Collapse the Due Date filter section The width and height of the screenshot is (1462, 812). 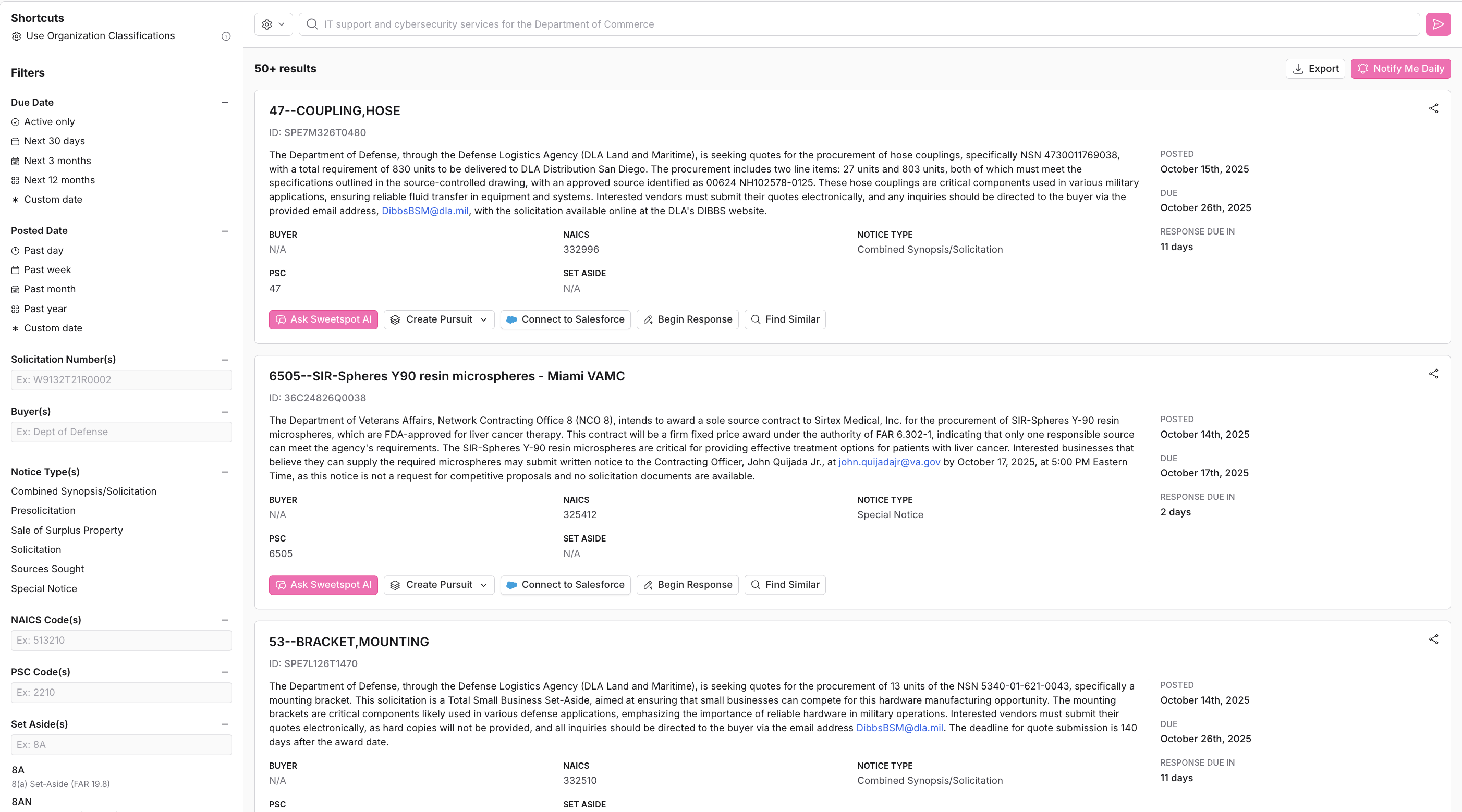tap(225, 103)
